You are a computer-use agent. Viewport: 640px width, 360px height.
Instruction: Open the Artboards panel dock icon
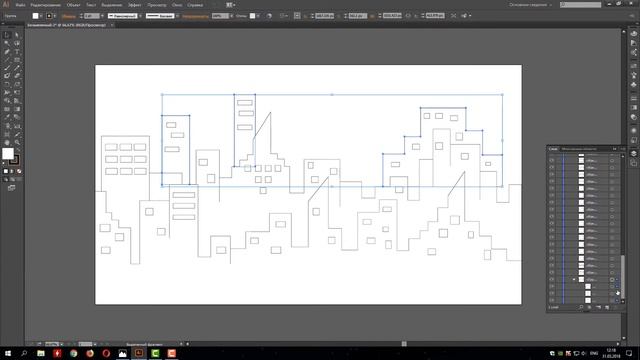633,163
